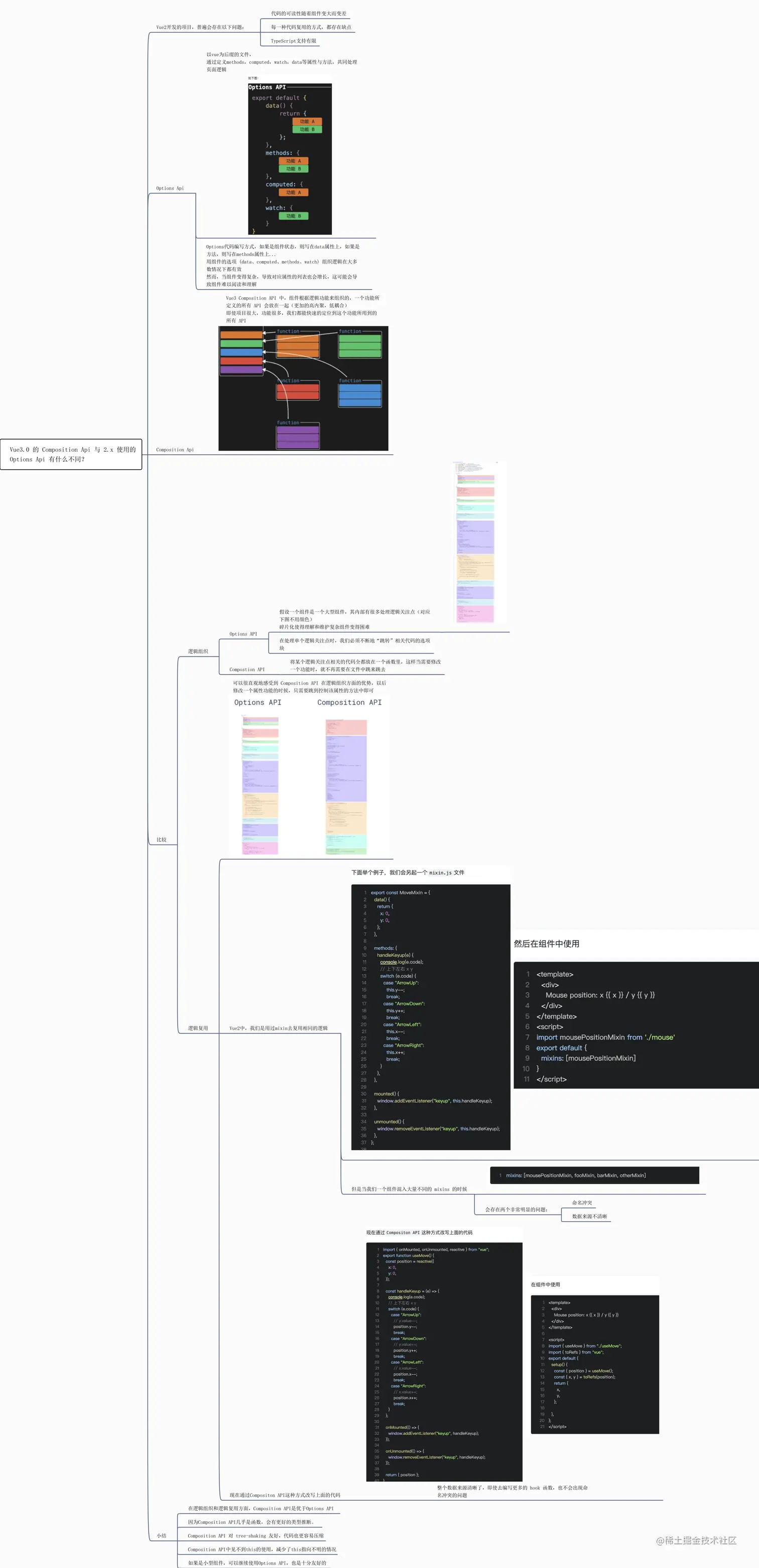Open the '在组件中使用' setup code image
Viewport: 759px width, 1568px height.
tap(595, 1365)
